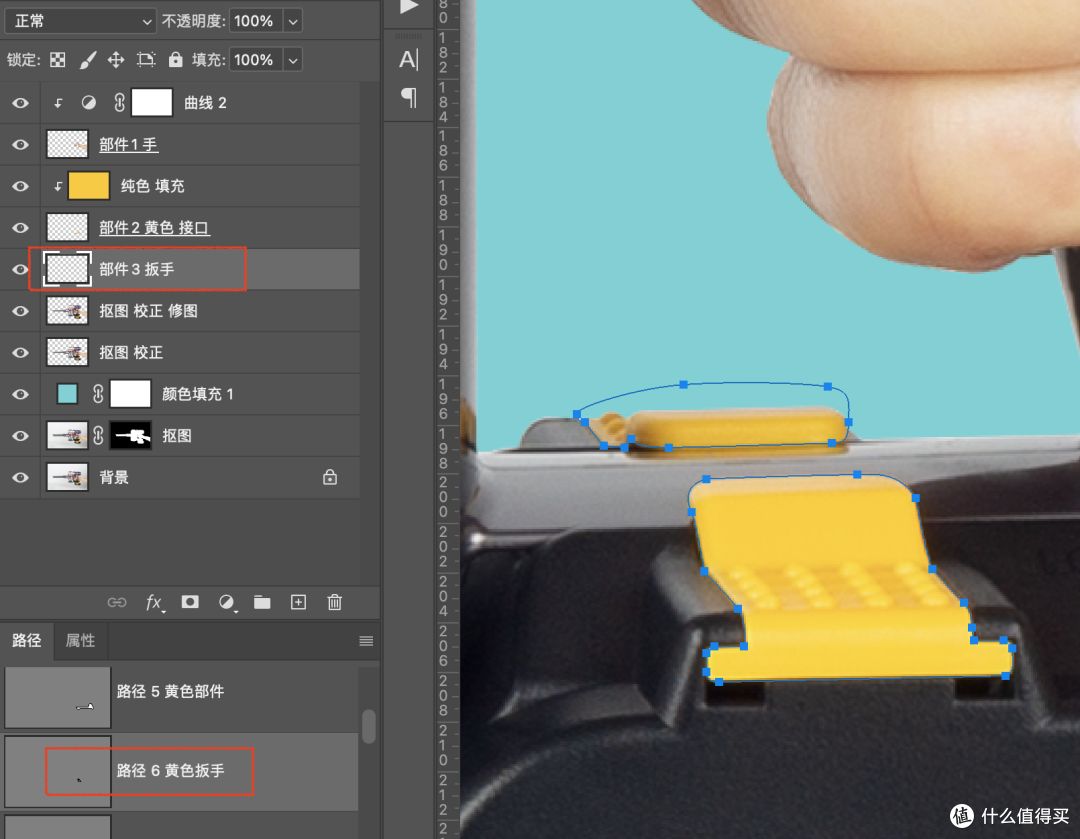Create a new layer with the plus icon
This screenshot has width=1080, height=839.
[x=298, y=602]
